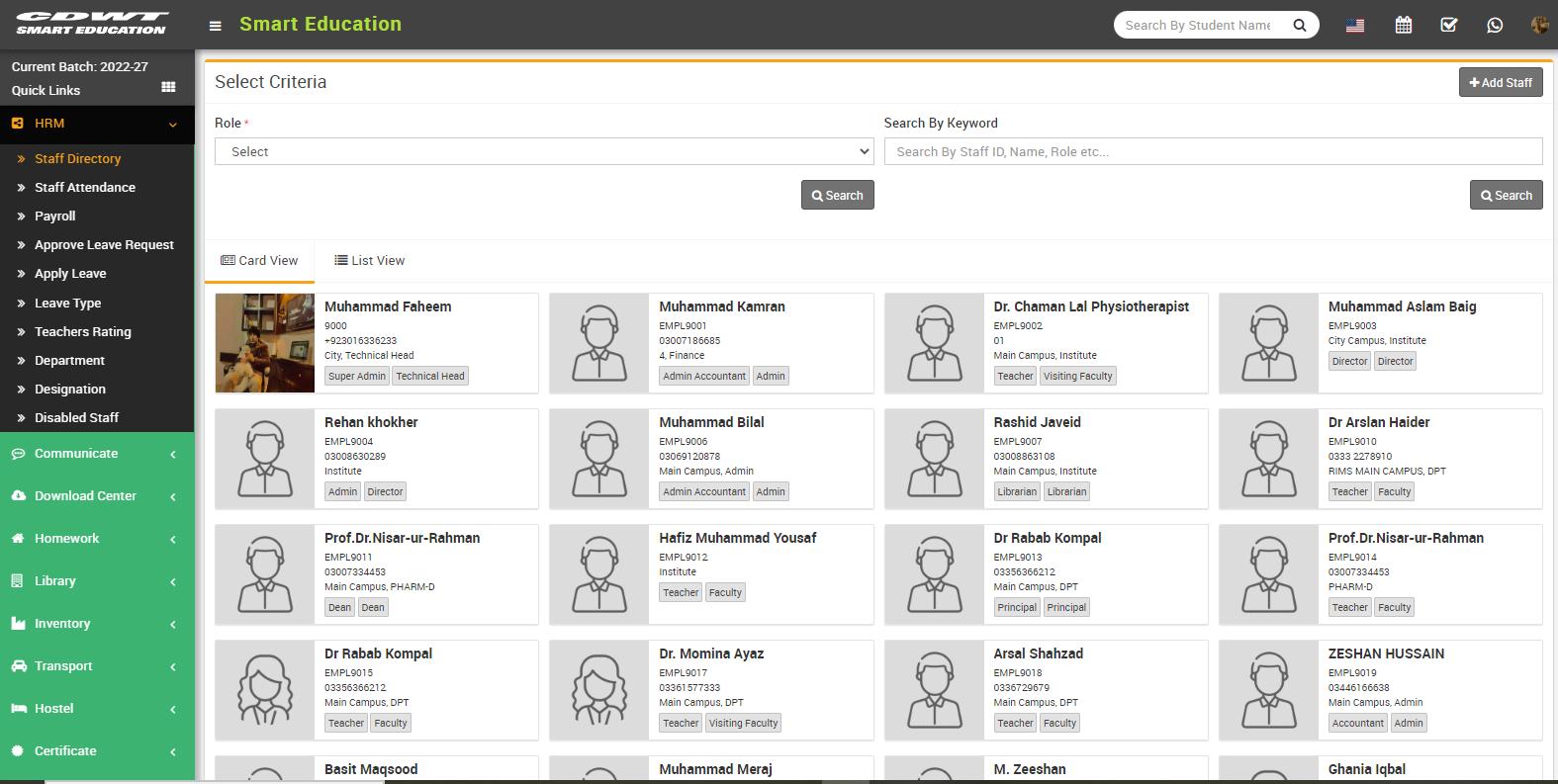Open Muhammad Aslam Baig name
Screen dimensions: 1558x784
pyautogui.click(x=1402, y=307)
